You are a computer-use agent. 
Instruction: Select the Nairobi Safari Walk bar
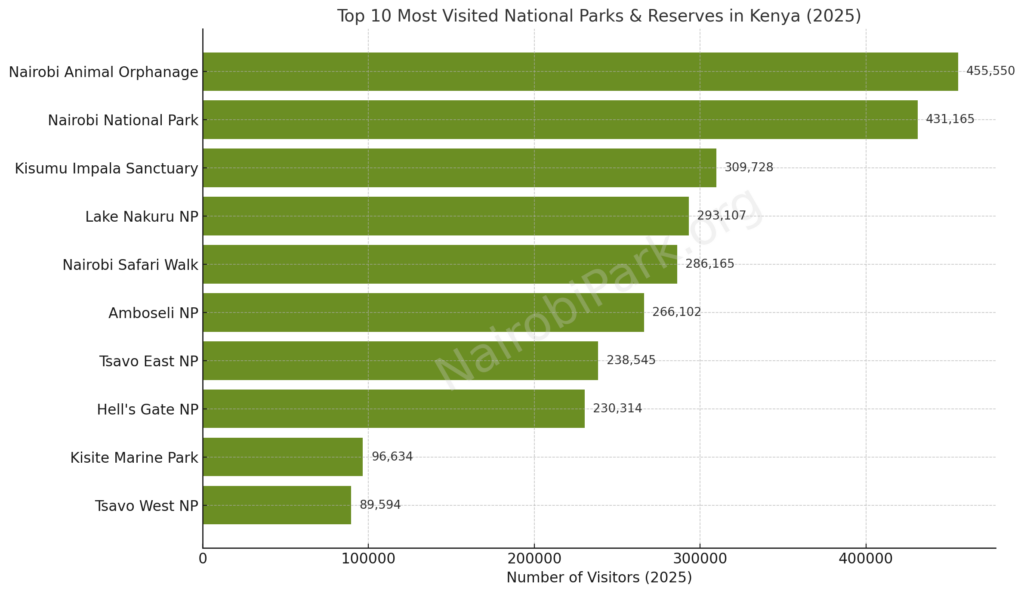click(x=440, y=264)
